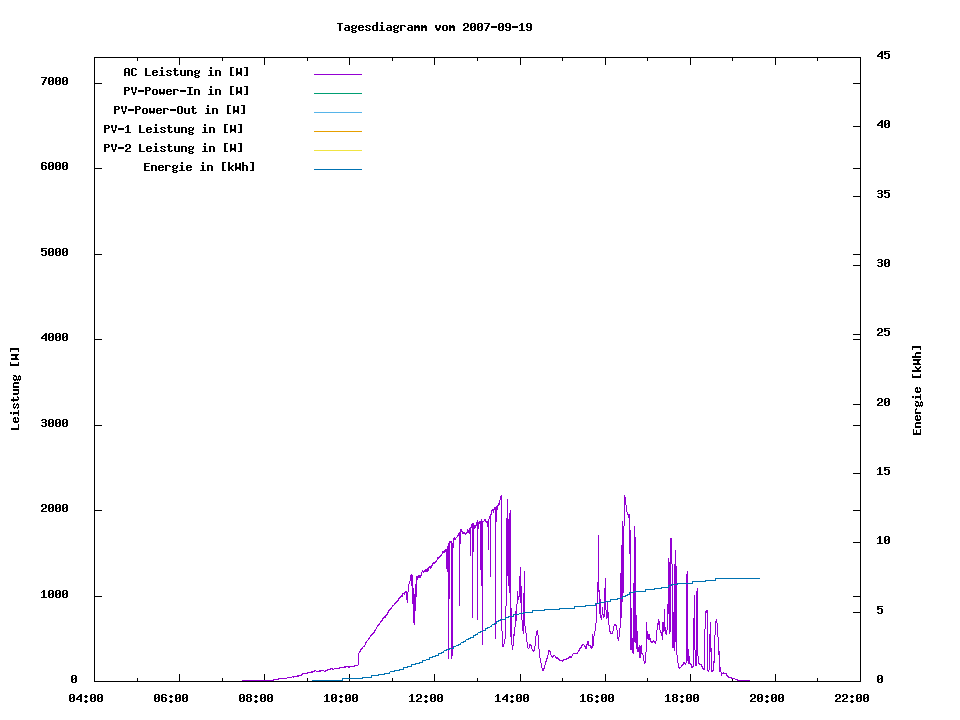Select the 'PV-Power-In in [W]' legend label

tap(186, 91)
